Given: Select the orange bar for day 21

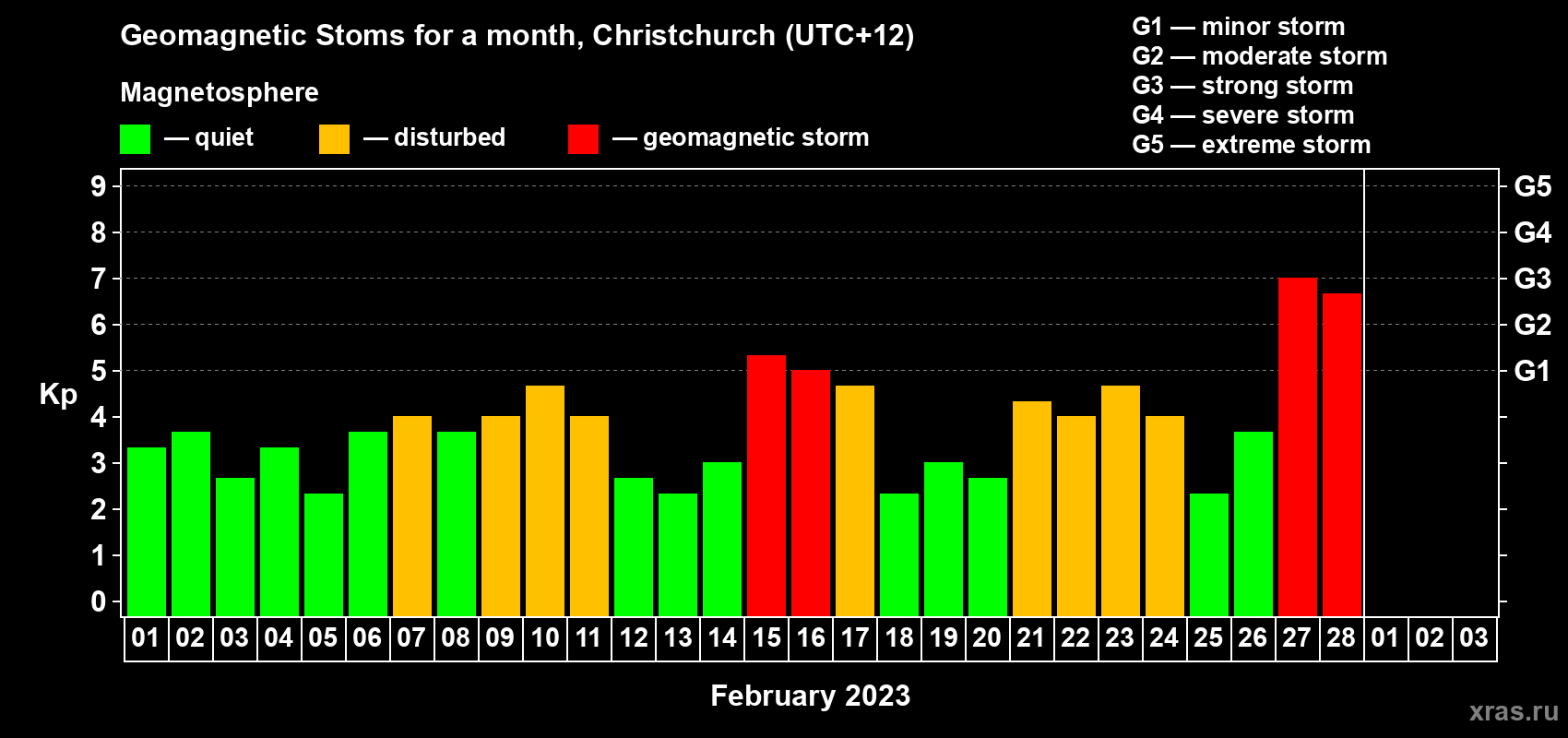Looking at the screenshot, I should (x=1032, y=508).
